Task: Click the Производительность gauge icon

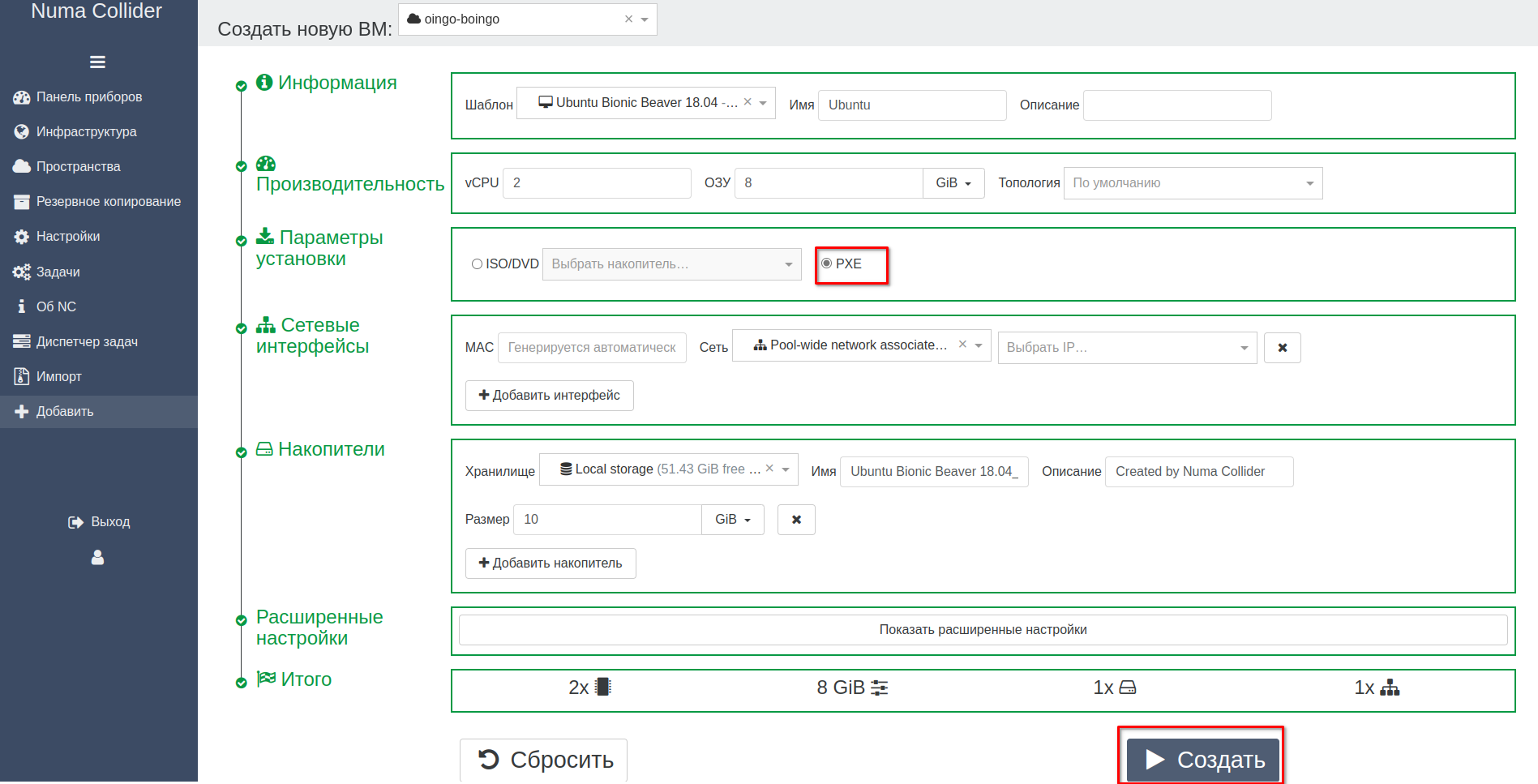Action: tap(266, 165)
